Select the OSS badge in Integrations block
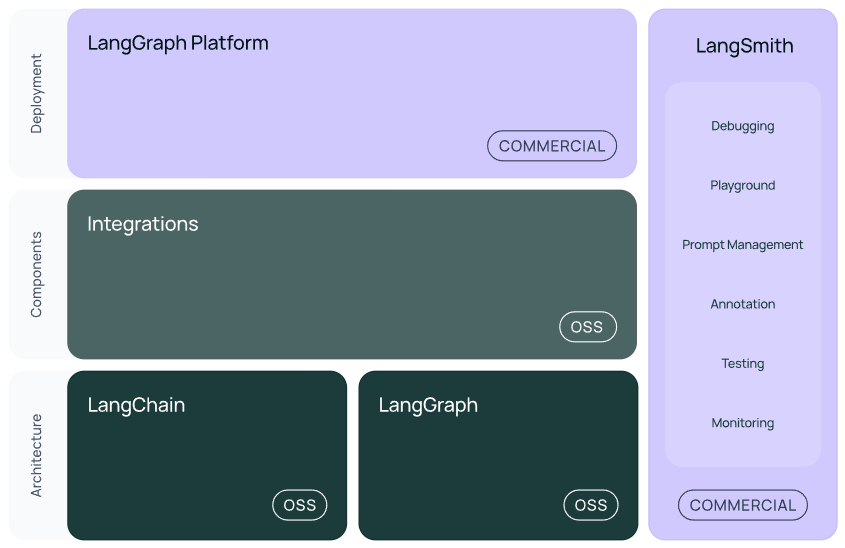This screenshot has width=845, height=548. tap(587, 327)
